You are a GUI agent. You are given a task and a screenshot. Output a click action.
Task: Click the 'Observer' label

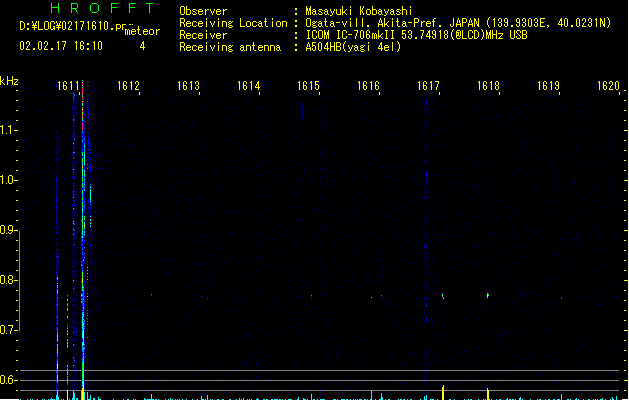tap(203, 11)
